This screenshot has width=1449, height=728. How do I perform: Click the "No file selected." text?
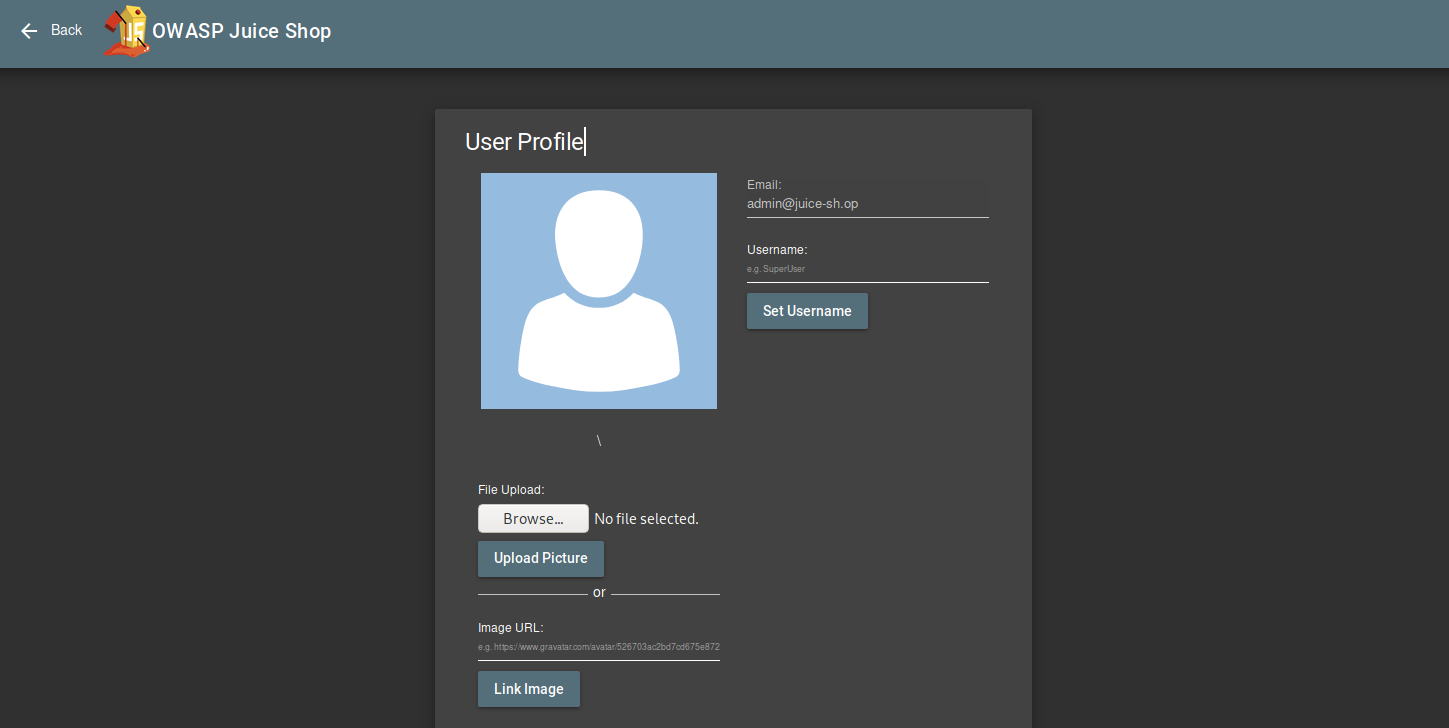646,519
